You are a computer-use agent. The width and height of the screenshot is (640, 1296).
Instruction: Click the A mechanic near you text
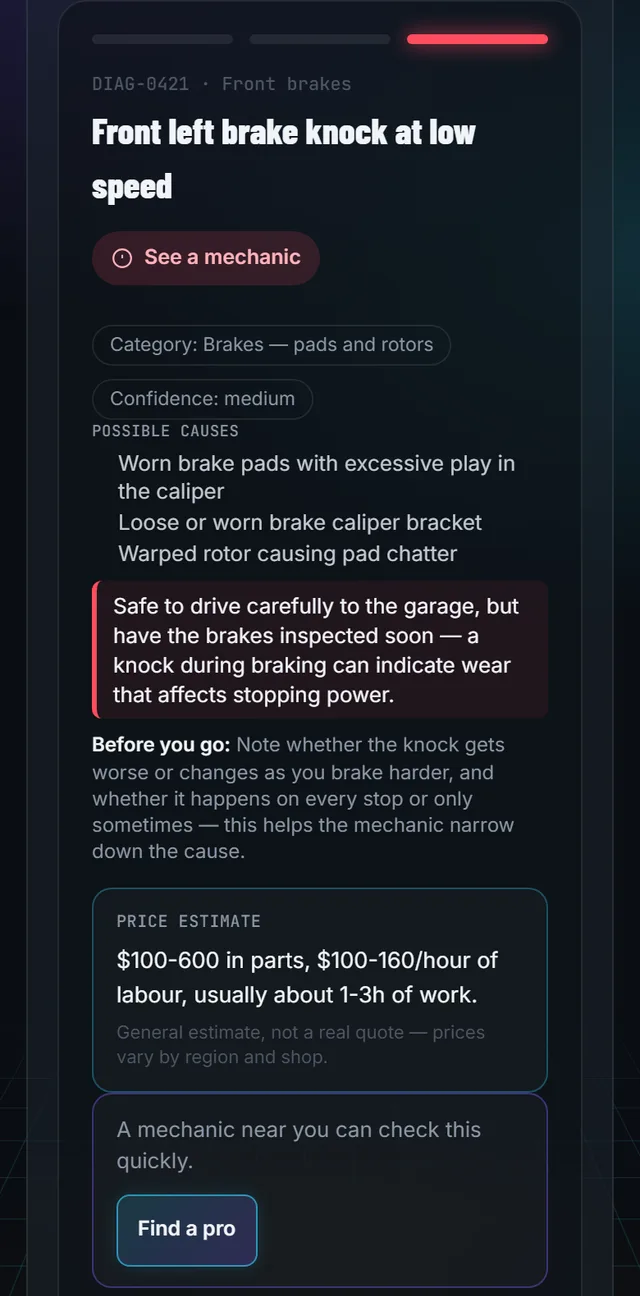(299, 1145)
